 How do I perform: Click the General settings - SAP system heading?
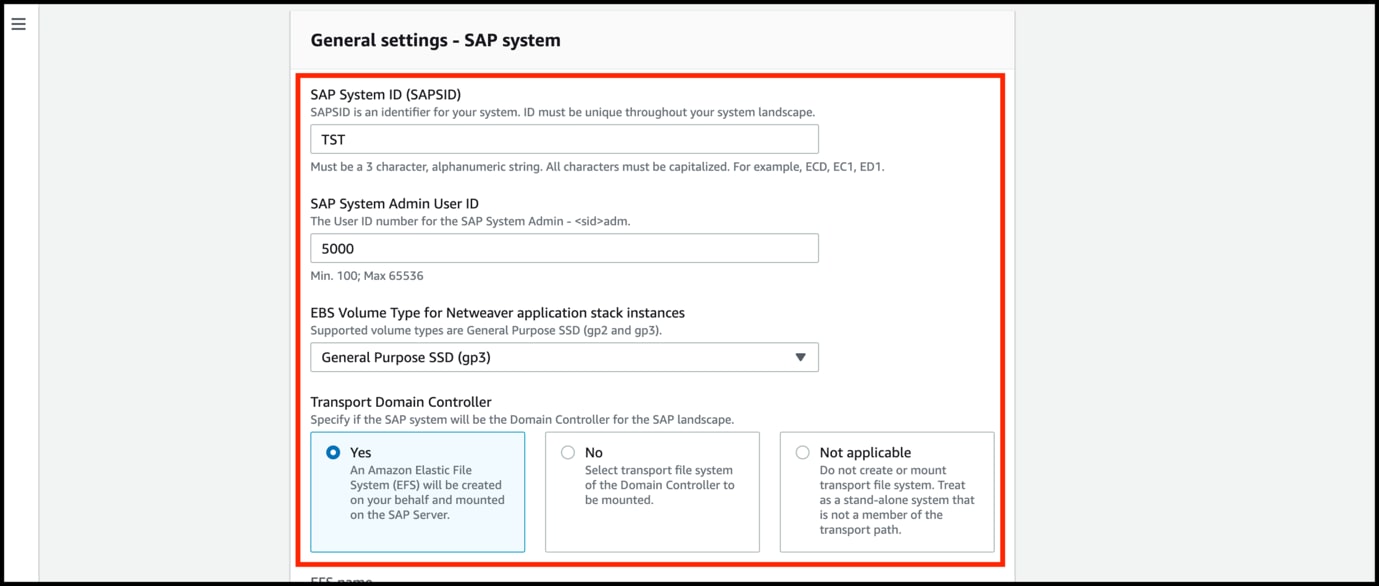point(435,40)
